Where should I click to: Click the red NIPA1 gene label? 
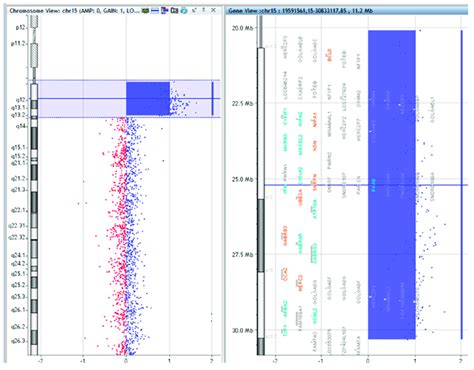pyautogui.click(x=315, y=119)
